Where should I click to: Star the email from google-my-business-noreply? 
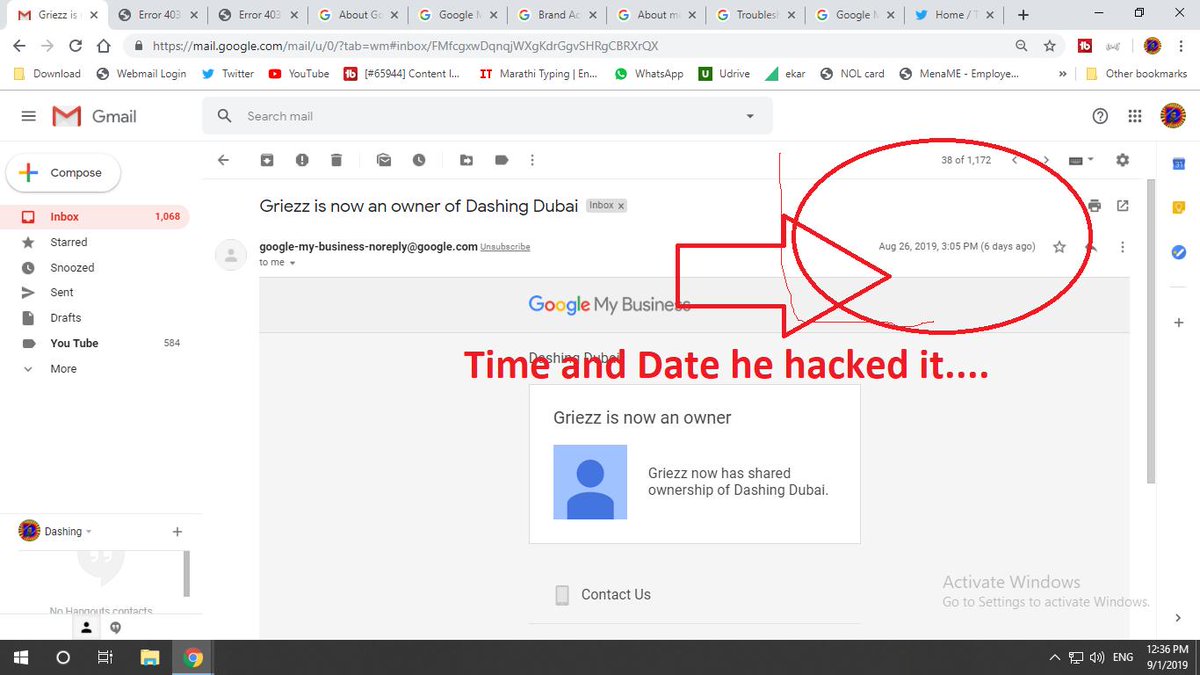[x=1059, y=247]
